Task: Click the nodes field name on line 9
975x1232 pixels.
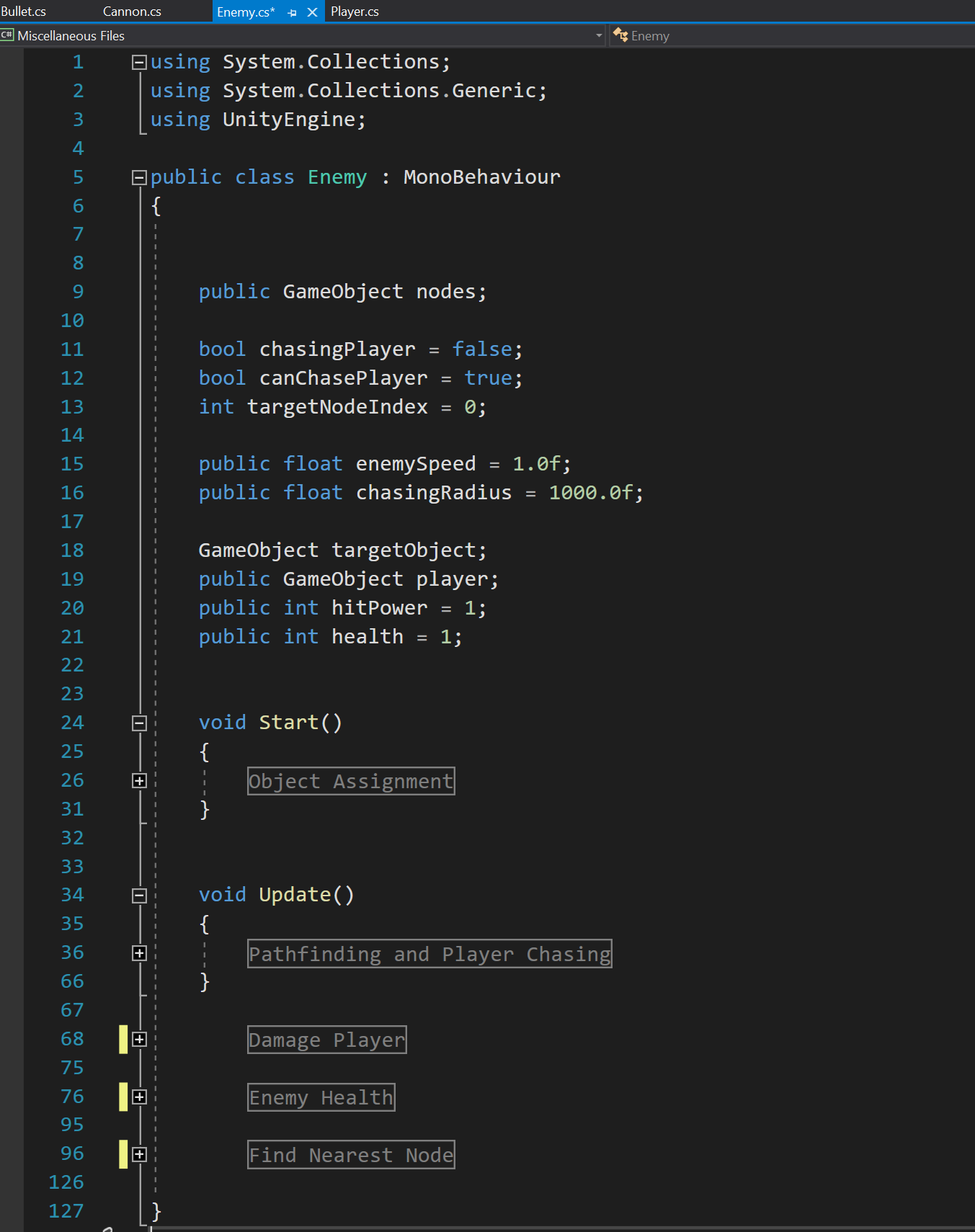Action: 446,292
